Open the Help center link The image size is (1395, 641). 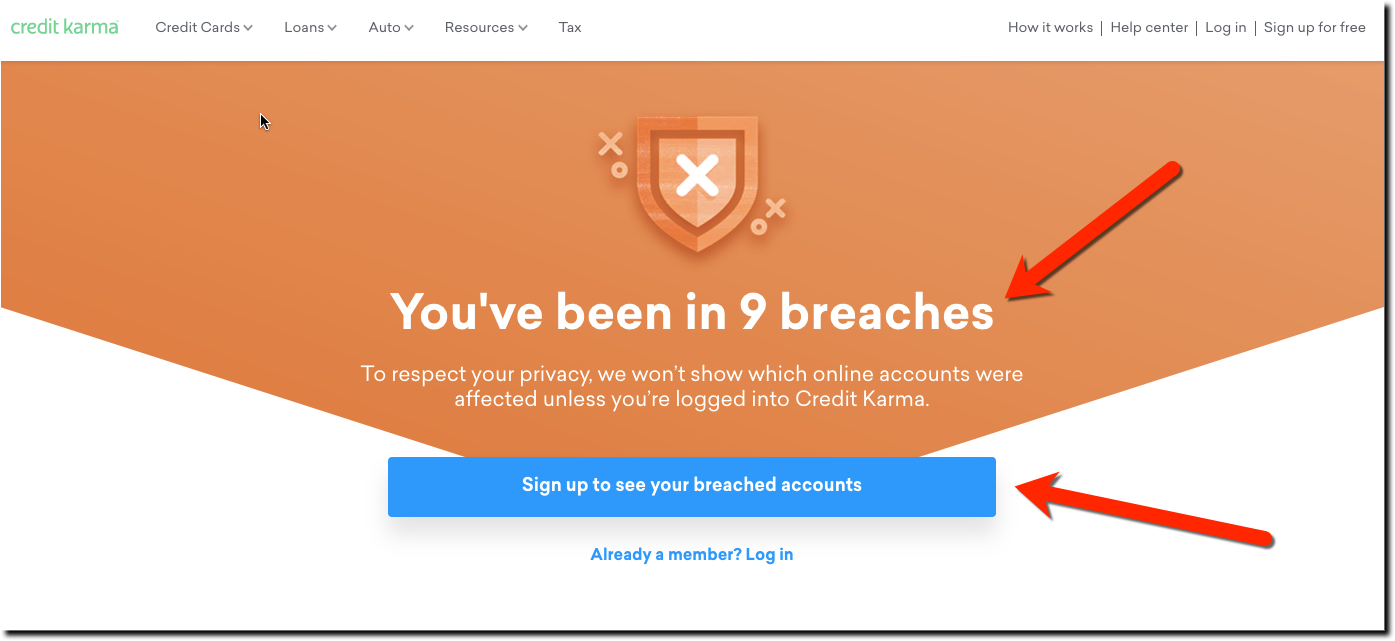pos(1149,27)
